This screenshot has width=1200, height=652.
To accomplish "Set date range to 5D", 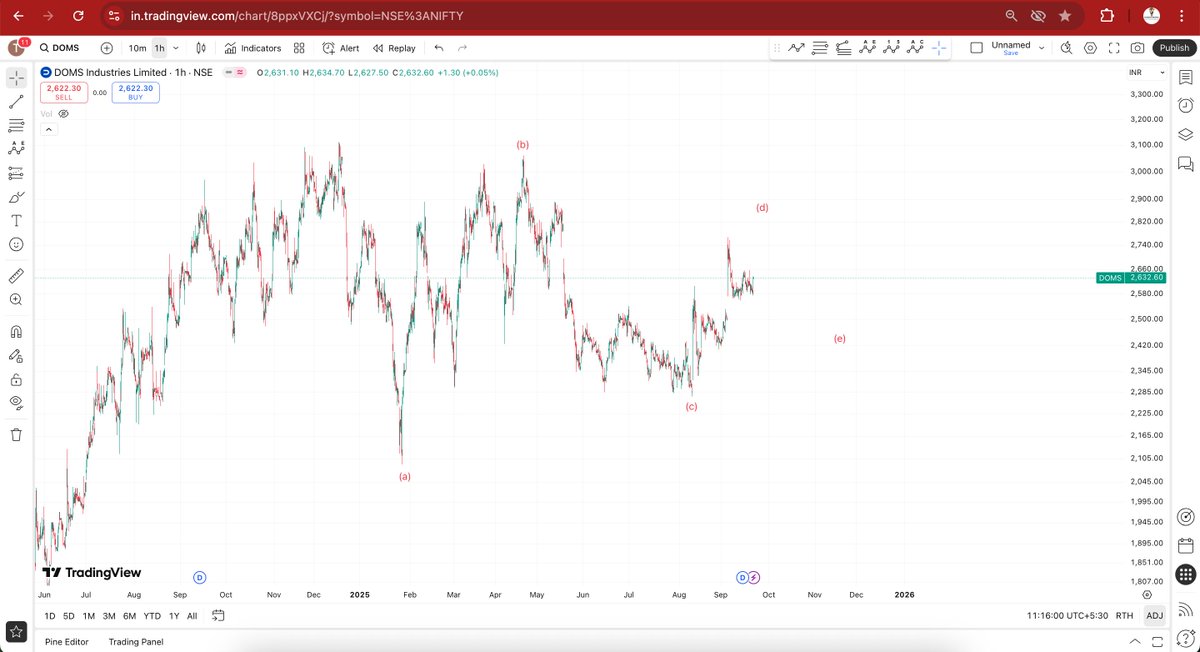I will pos(69,616).
